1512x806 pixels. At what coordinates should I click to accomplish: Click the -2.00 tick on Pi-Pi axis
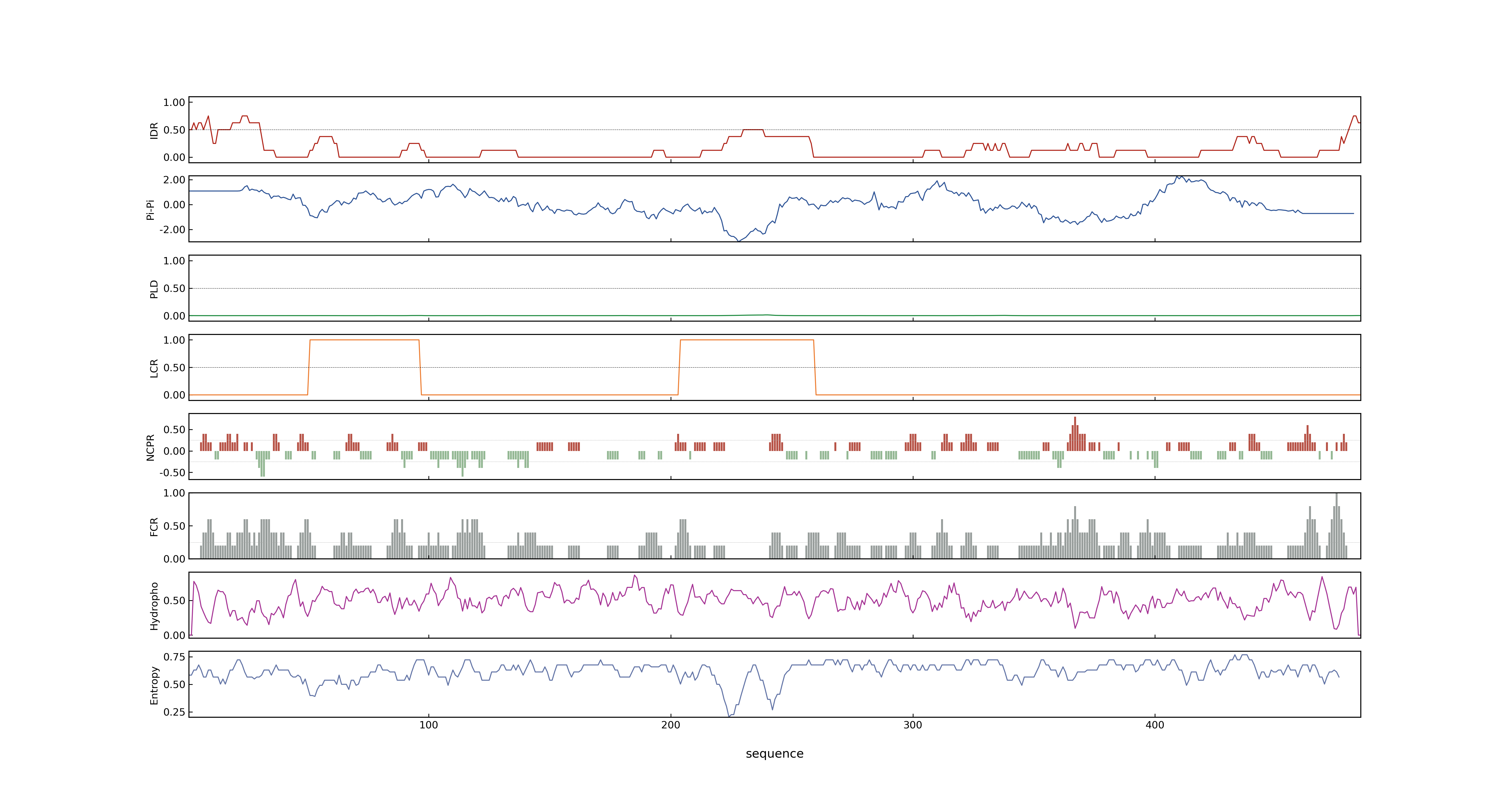(172, 230)
